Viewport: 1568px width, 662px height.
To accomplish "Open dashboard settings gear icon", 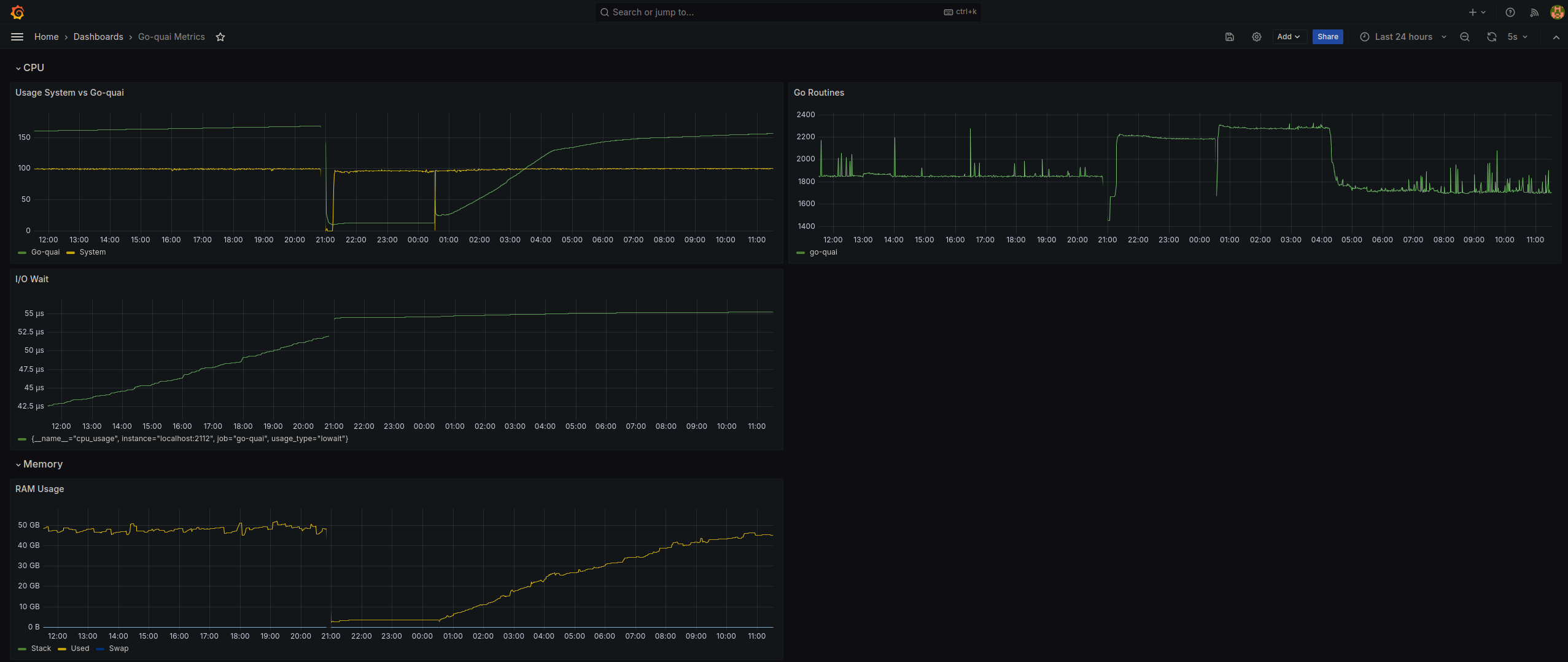I will pyautogui.click(x=1256, y=37).
